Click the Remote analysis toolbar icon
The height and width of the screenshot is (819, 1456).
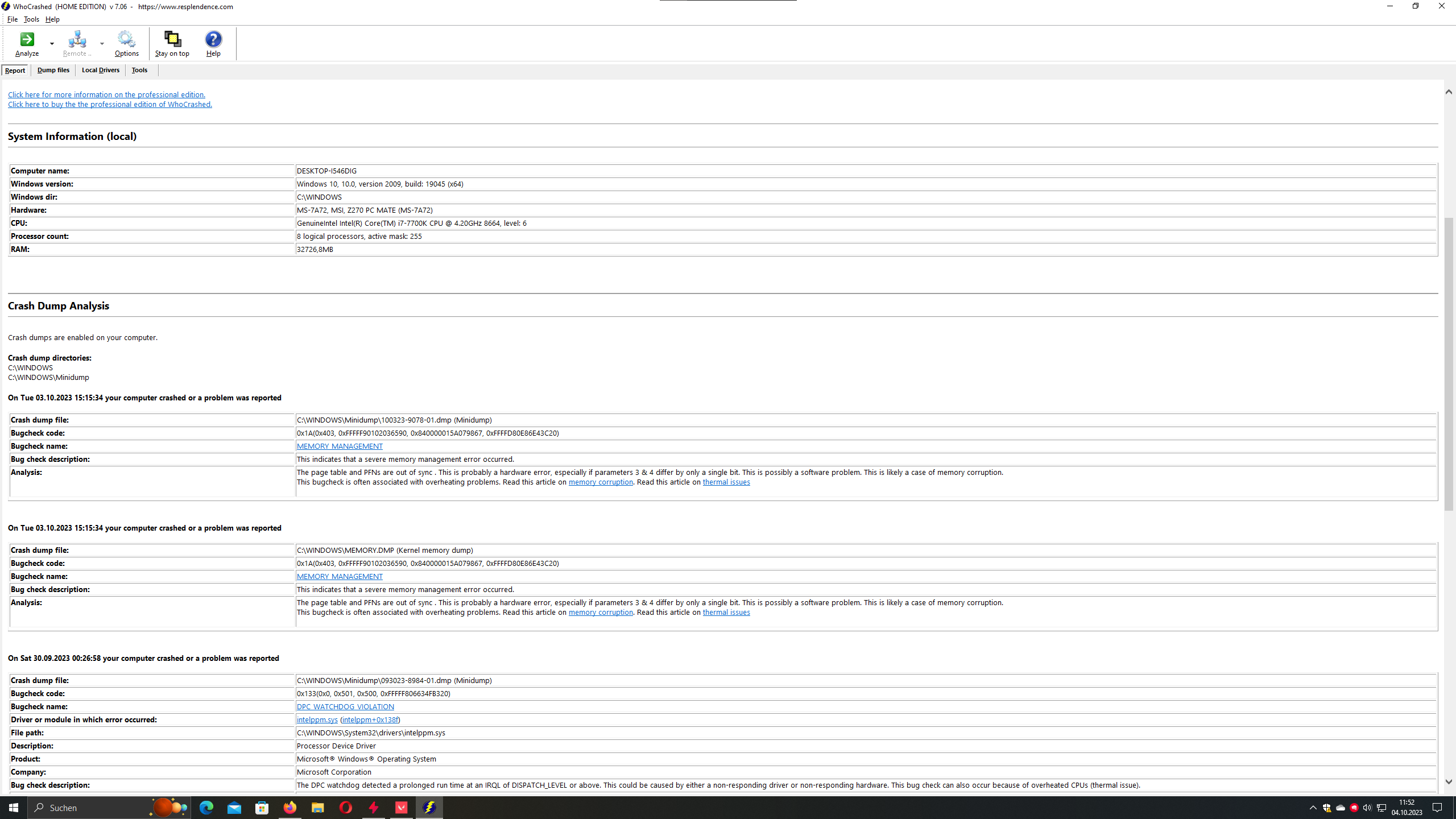(x=77, y=39)
